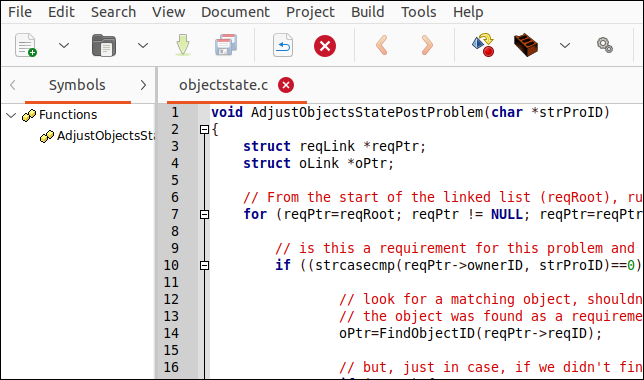Screen dimensions: 644x380
Task: Open the recent files dropdown arrow
Action: tap(143, 45)
